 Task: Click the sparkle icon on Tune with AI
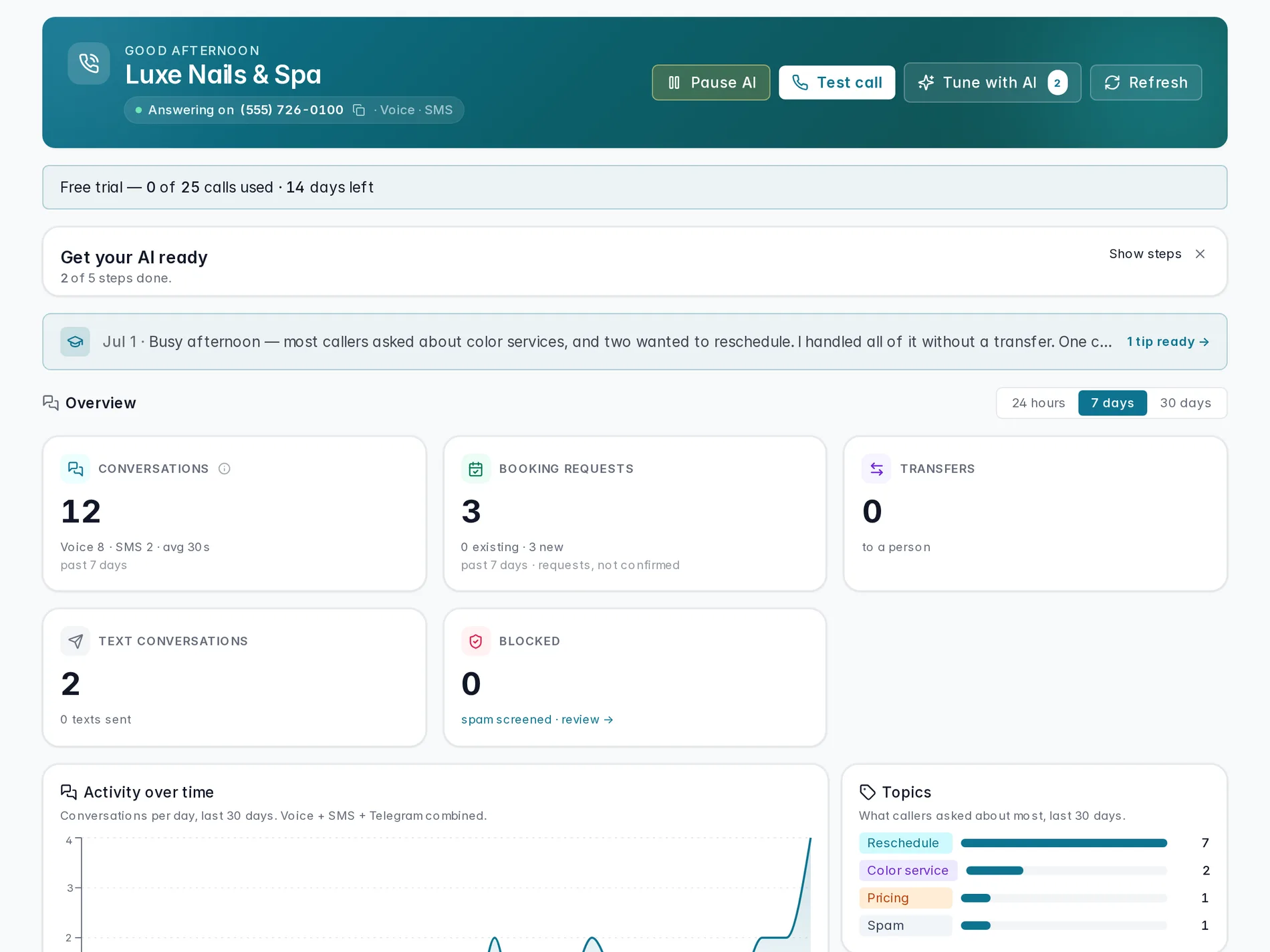[926, 83]
